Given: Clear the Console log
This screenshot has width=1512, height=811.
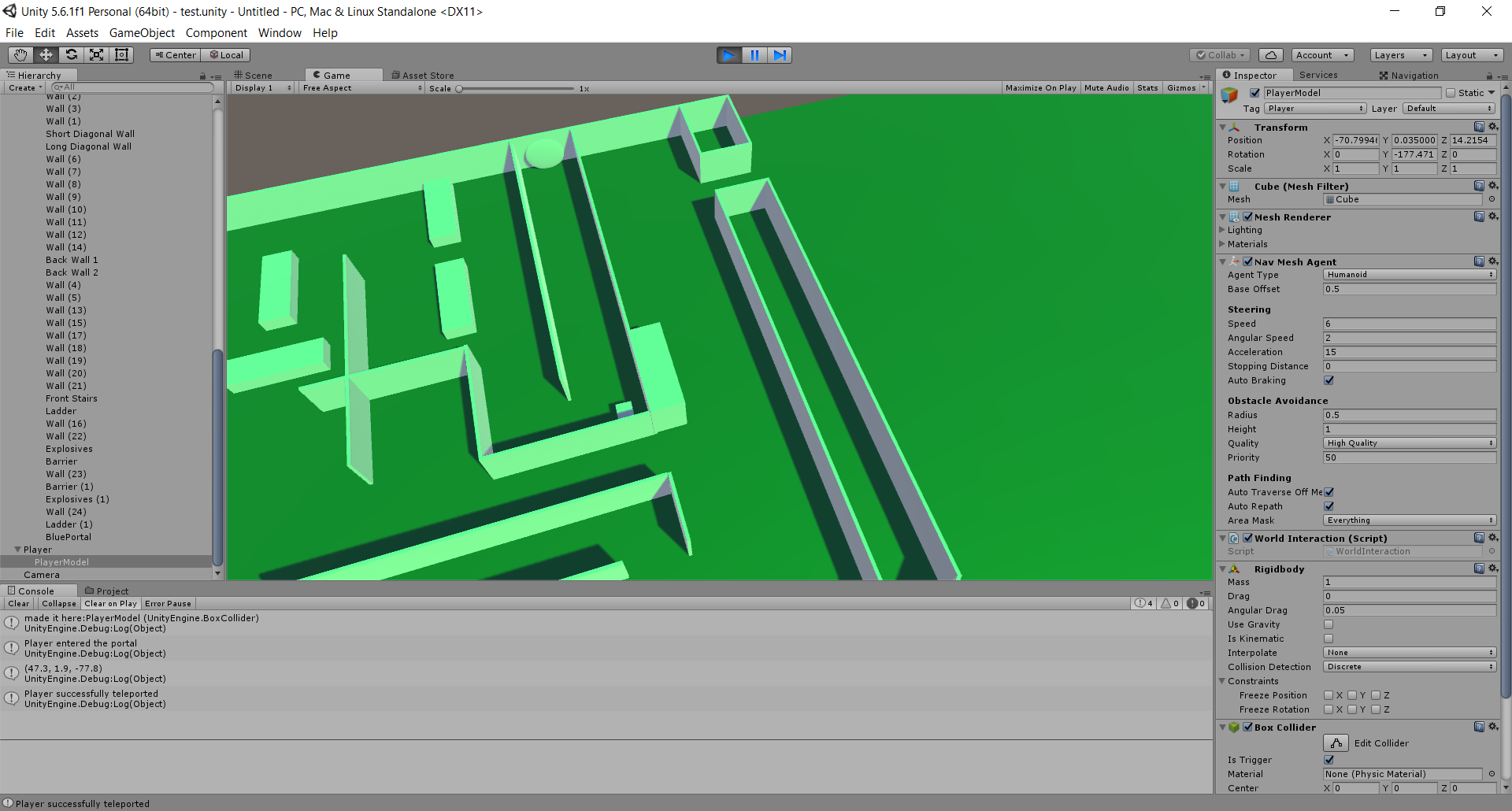Looking at the screenshot, I should pyautogui.click(x=19, y=604).
